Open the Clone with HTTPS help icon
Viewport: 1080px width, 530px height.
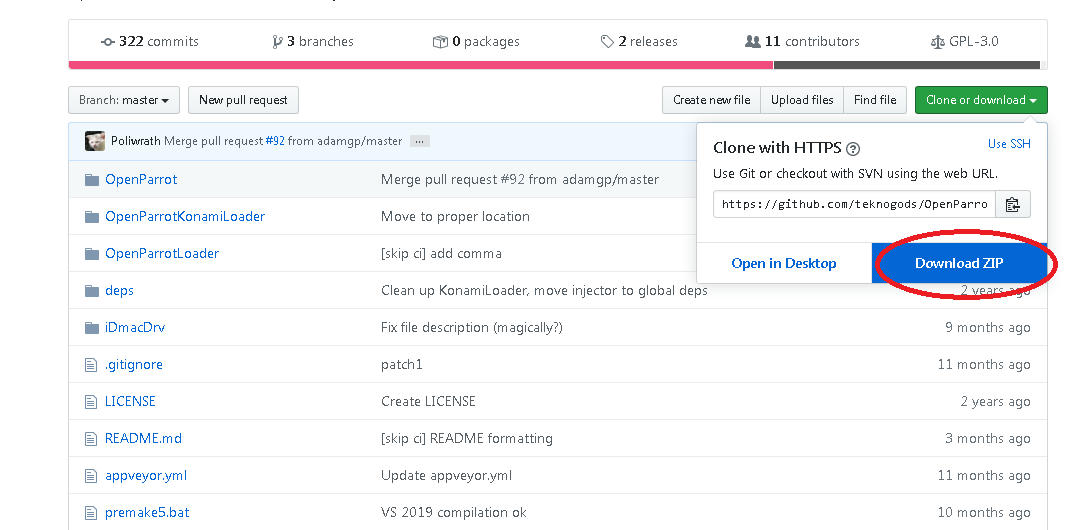coord(853,148)
